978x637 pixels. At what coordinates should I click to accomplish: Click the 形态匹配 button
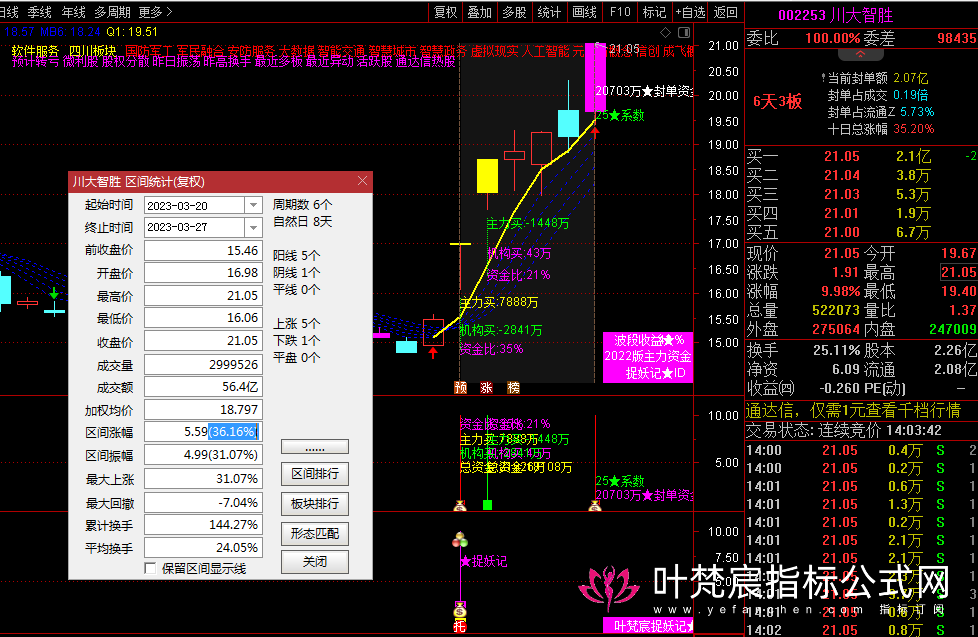pos(315,533)
